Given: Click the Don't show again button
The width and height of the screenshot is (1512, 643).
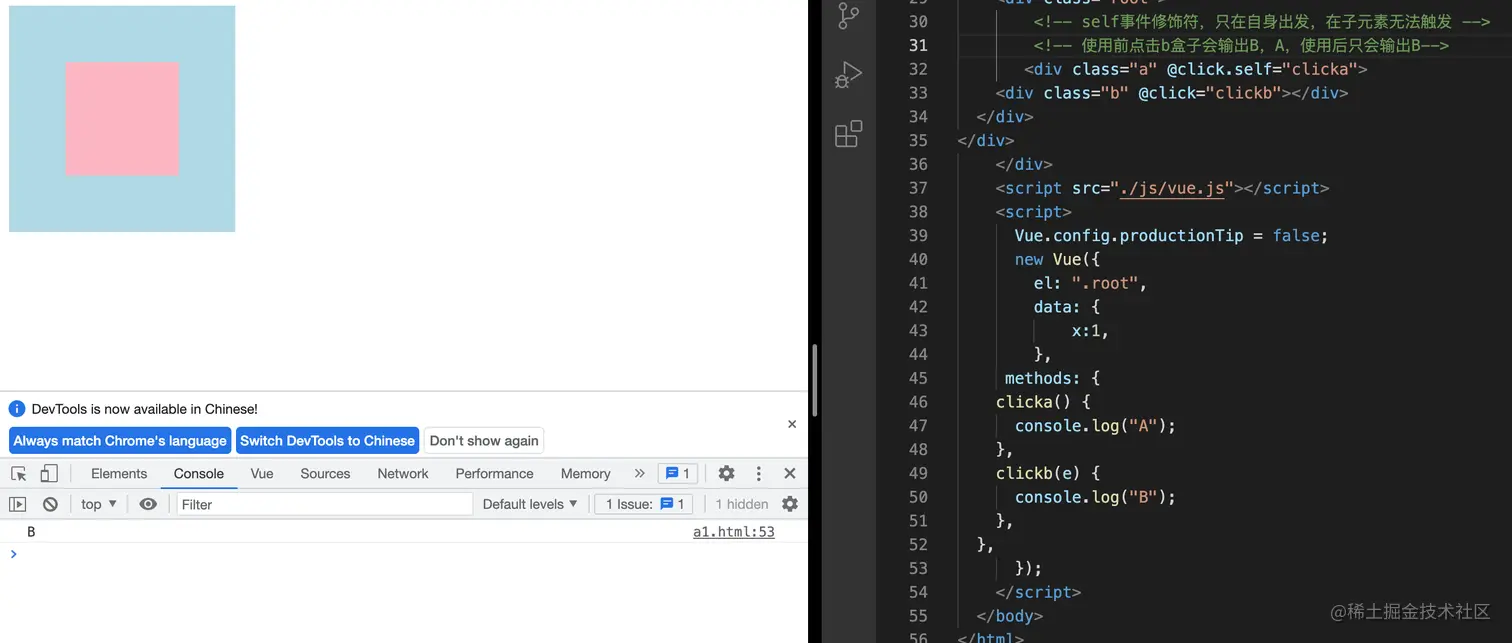Looking at the screenshot, I should pyautogui.click(x=484, y=441).
